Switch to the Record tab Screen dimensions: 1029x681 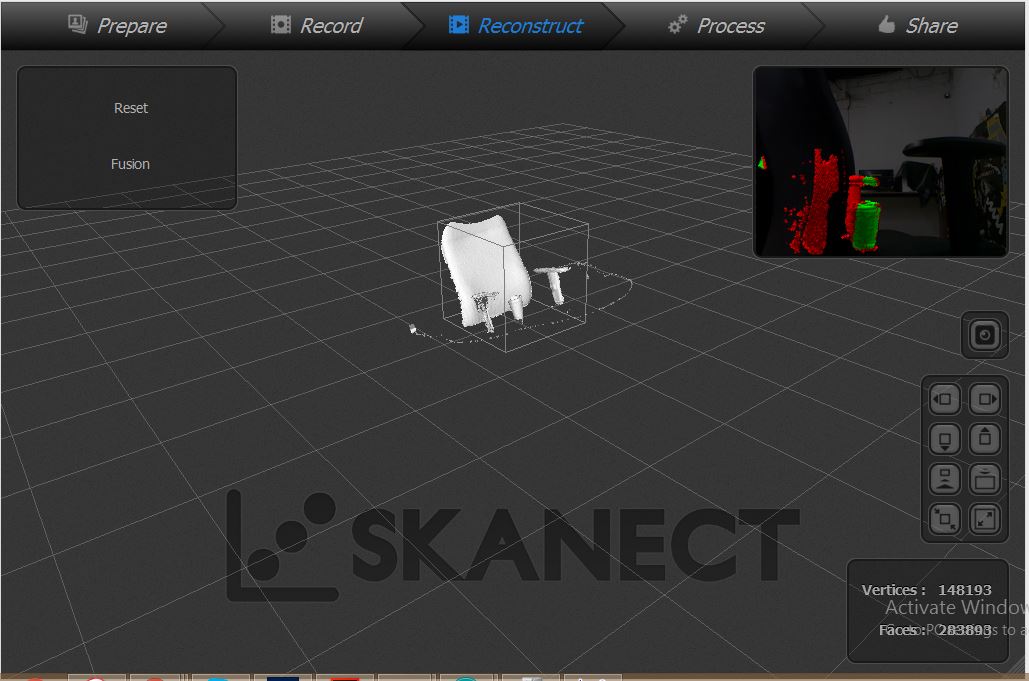pyautogui.click(x=317, y=26)
